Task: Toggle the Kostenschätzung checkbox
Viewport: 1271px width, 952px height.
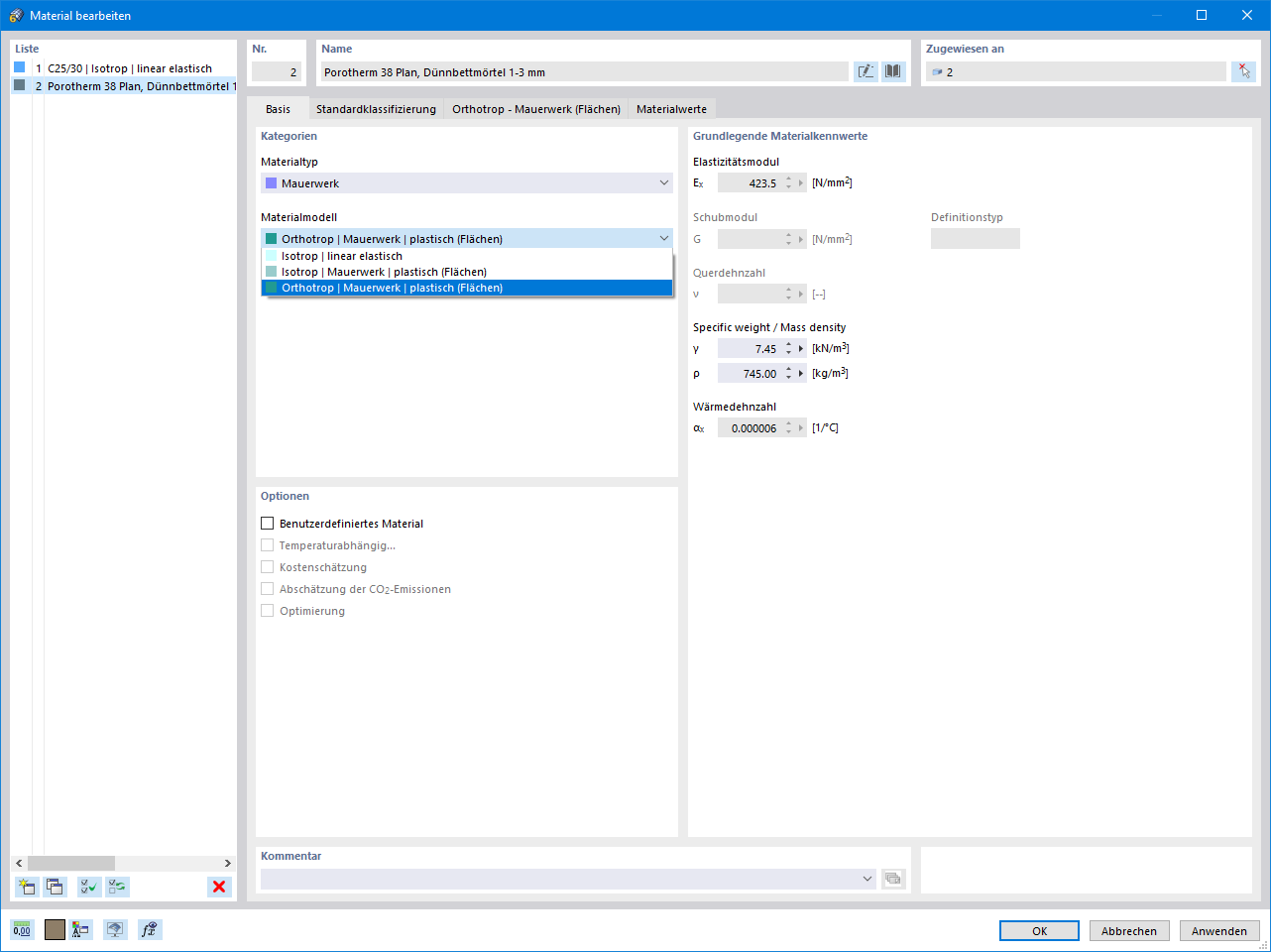Action: click(x=267, y=567)
